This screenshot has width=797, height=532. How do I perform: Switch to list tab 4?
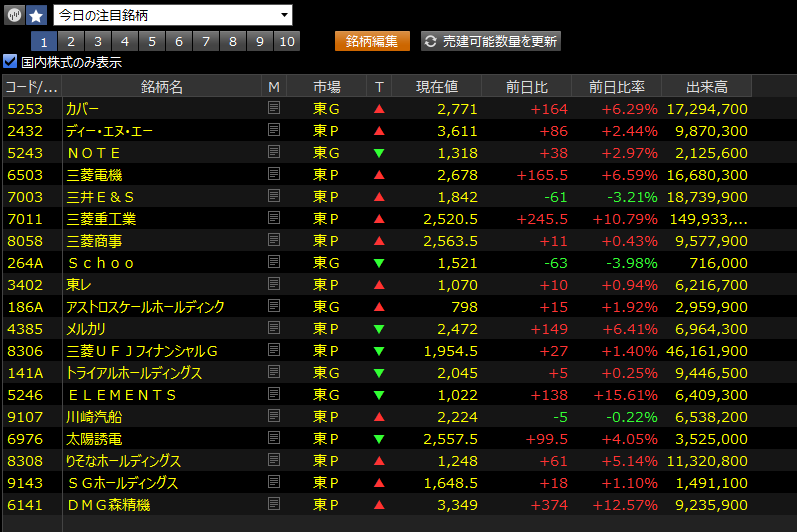pos(125,41)
